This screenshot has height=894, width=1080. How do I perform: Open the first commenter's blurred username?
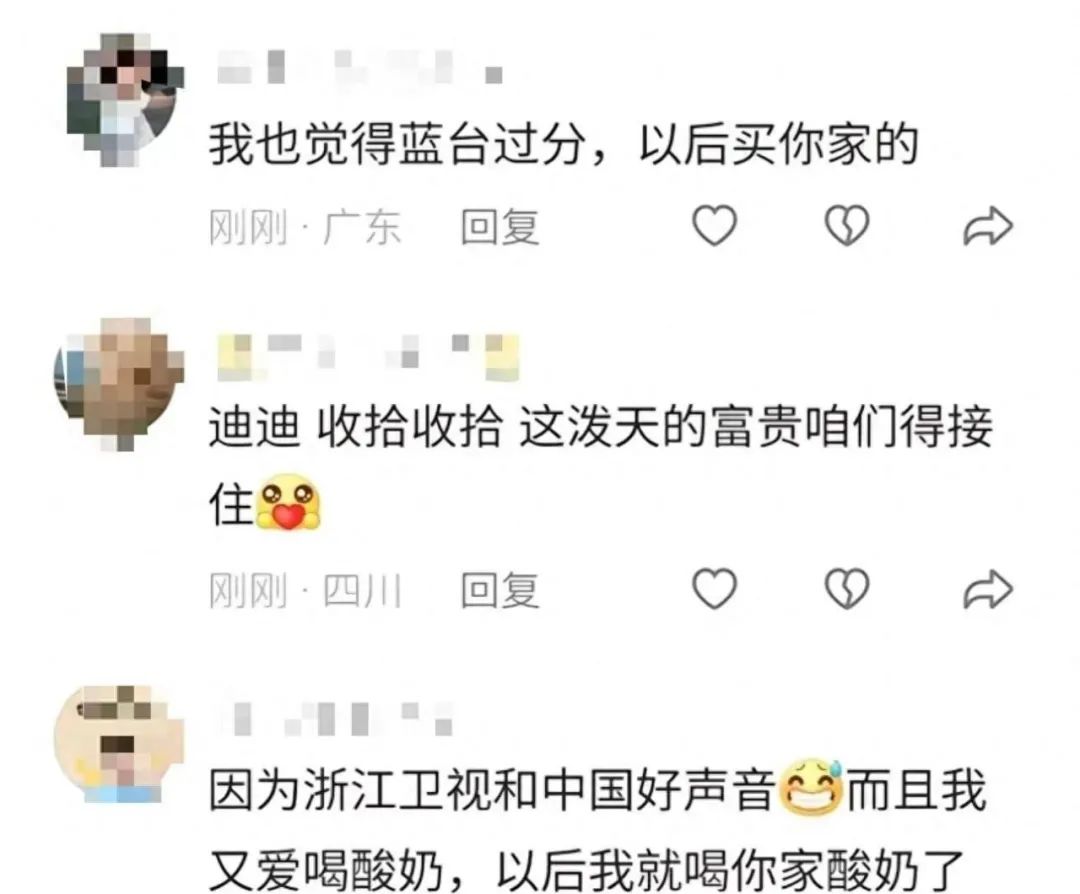coord(360,67)
